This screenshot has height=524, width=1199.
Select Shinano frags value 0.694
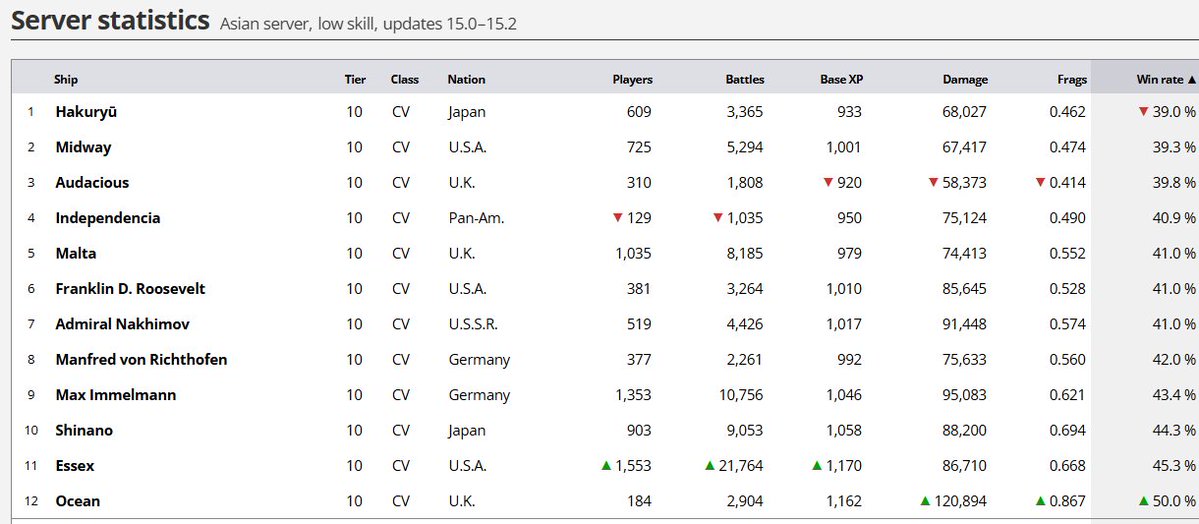[x=1067, y=430]
